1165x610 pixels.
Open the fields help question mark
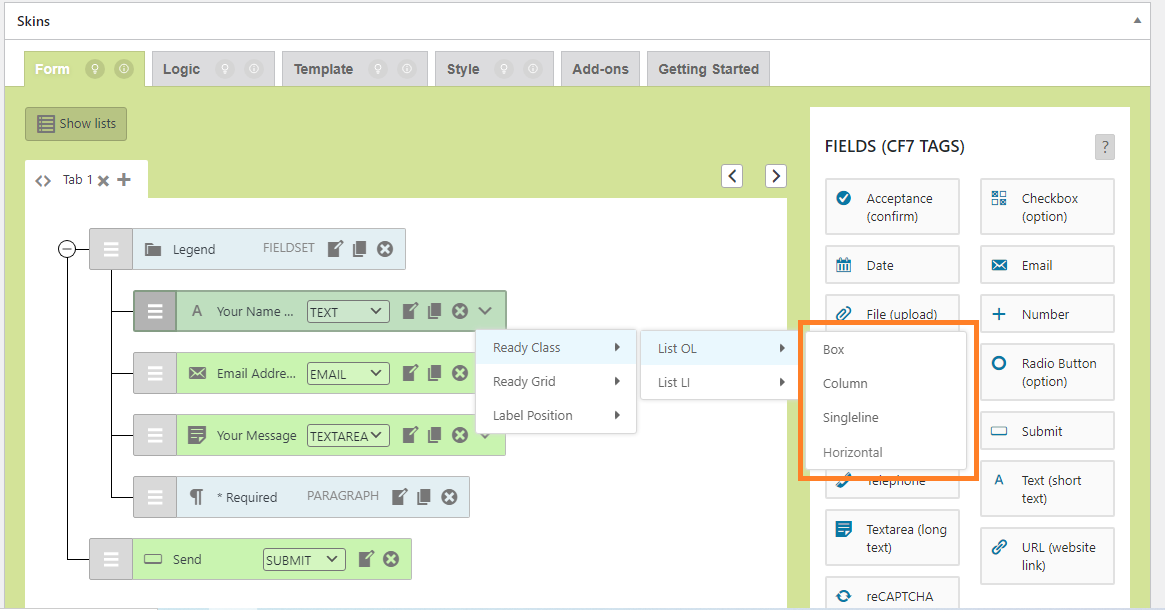tap(1104, 147)
